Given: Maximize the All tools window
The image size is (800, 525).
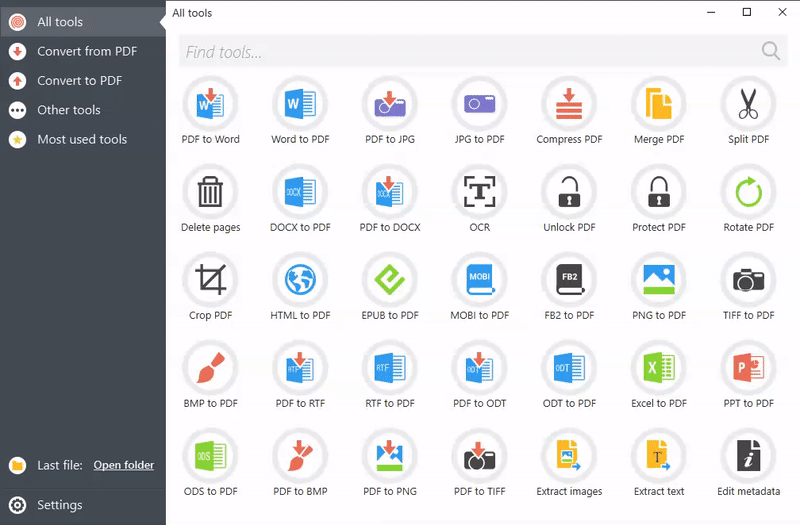Looking at the screenshot, I should (x=746, y=12).
